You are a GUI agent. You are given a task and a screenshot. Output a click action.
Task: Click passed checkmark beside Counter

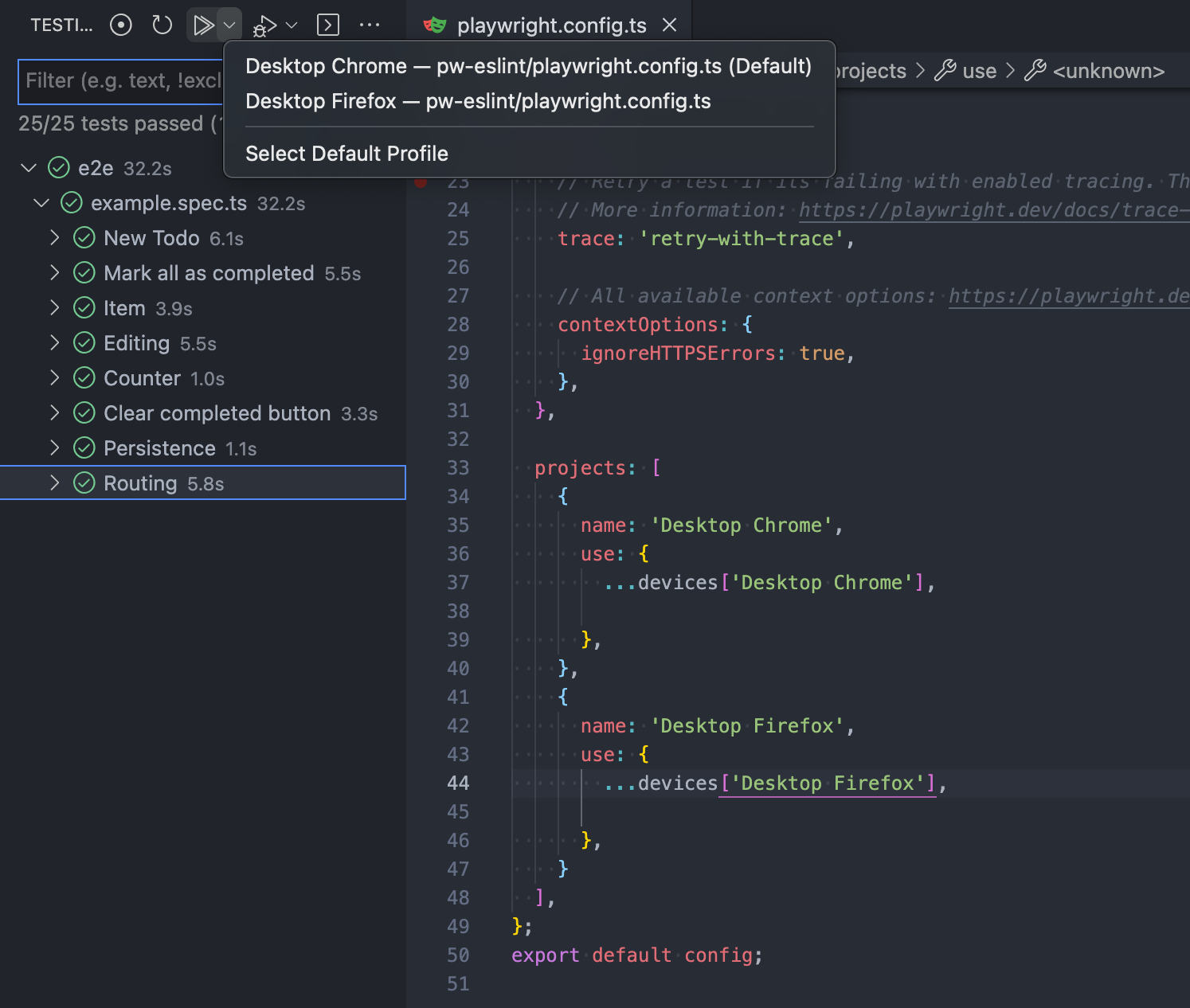coord(84,378)
